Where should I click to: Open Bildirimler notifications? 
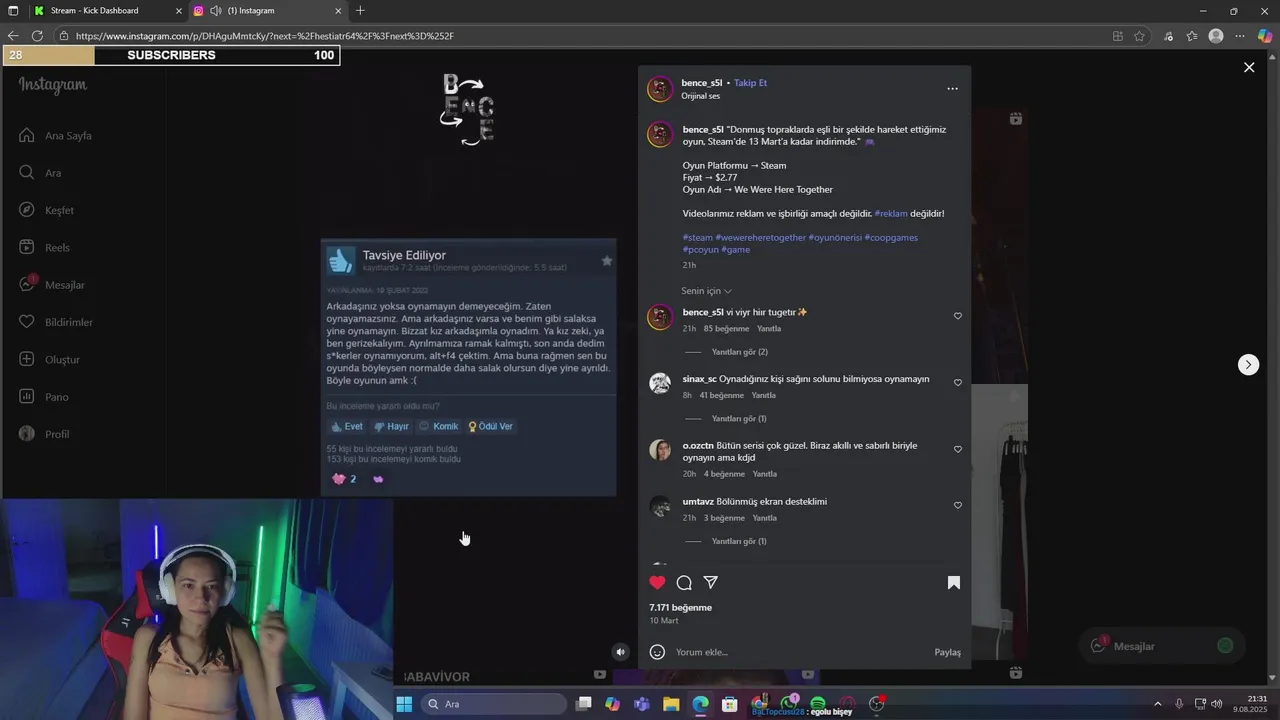(56, 322)
